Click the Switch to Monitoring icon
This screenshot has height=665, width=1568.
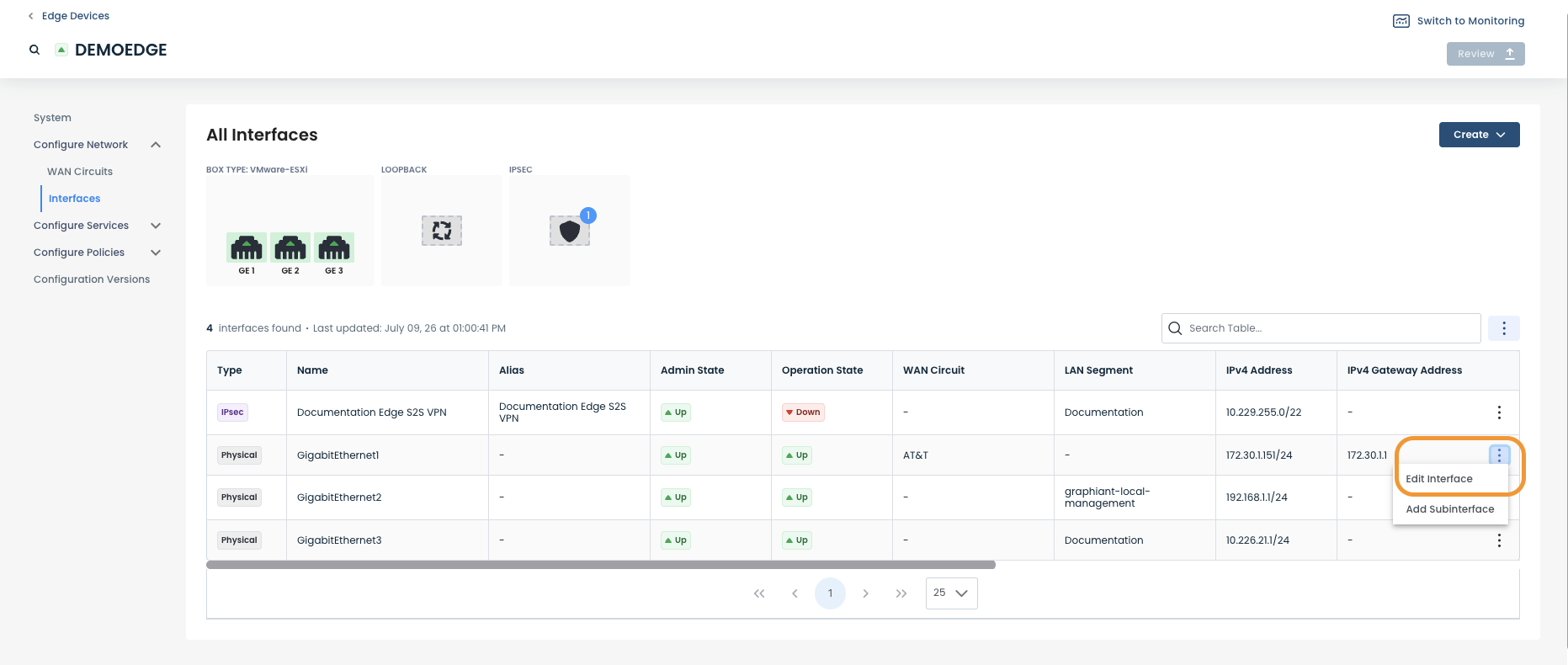tap(1401, 21)
